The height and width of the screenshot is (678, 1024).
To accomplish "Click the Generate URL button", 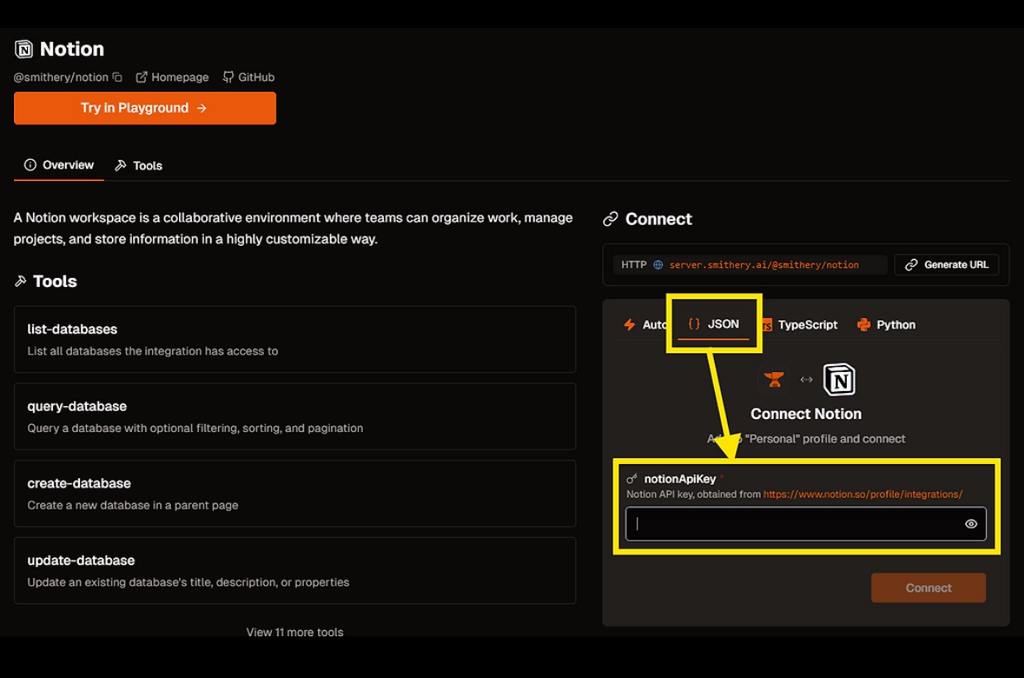I will pyautogui.click(x=946, y=265).
